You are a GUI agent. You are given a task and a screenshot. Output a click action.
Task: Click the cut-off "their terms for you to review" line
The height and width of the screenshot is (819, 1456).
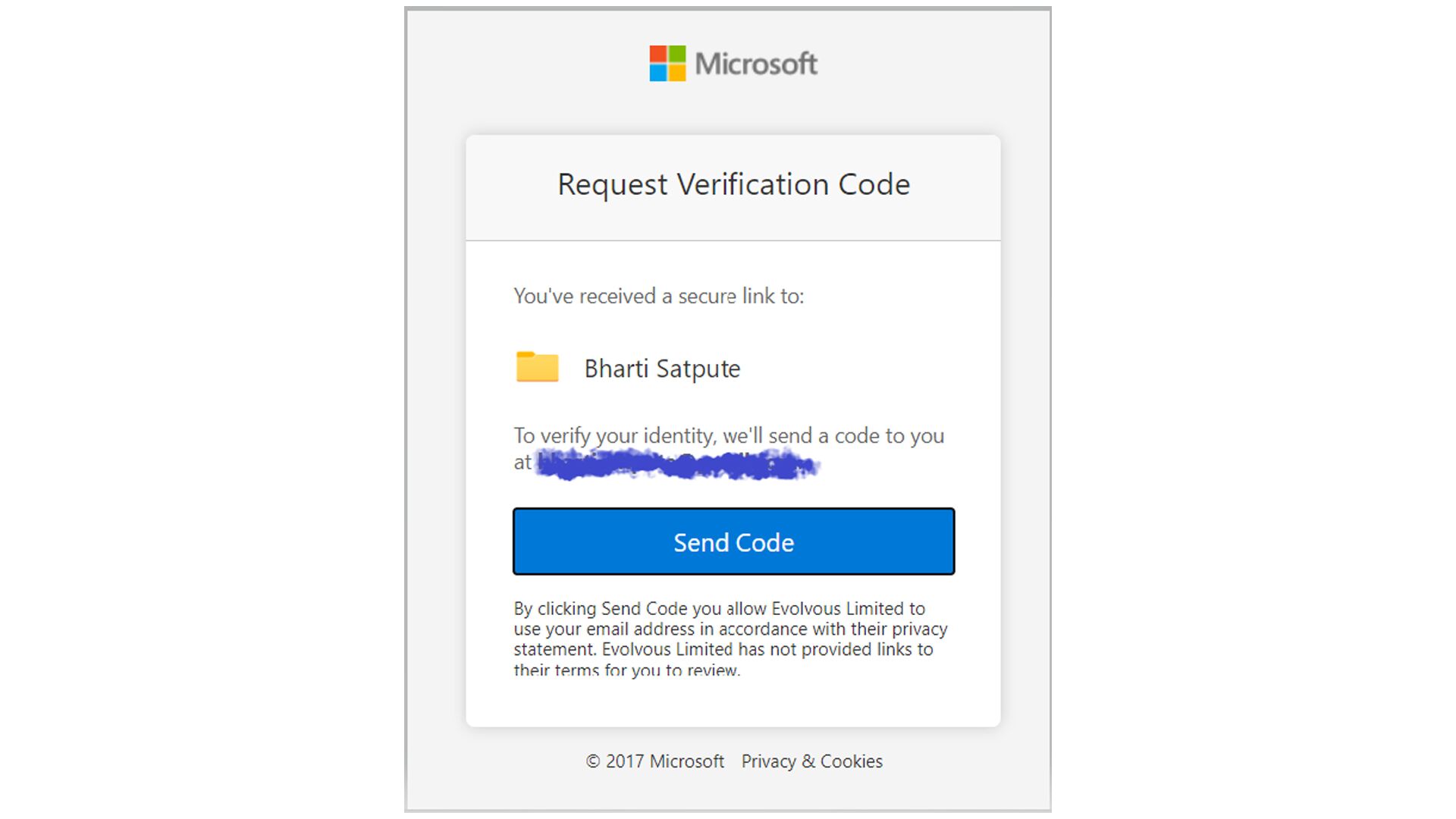coord(626,670)
